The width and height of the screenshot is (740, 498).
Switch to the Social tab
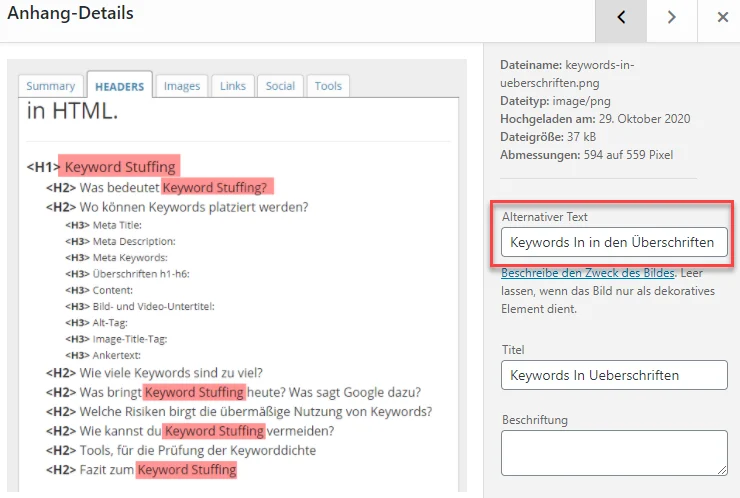pyautogui.click(x=280, y=86)
